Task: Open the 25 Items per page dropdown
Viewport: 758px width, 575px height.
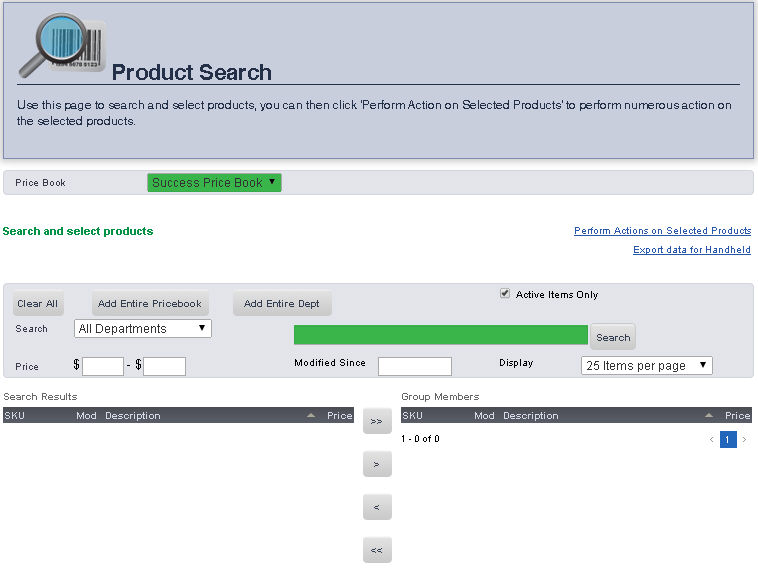Action: 646,366
